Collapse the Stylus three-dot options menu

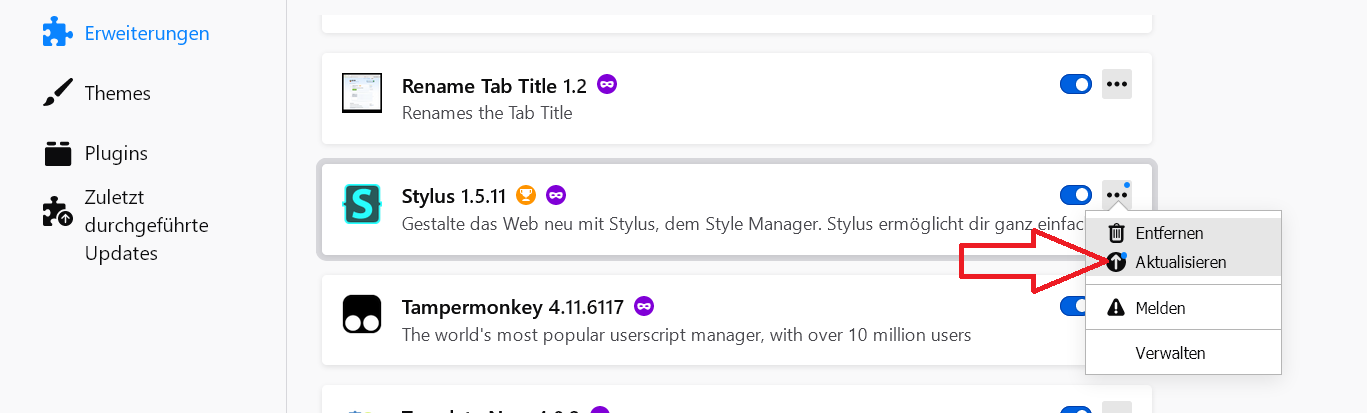[x=1117, y=194]
